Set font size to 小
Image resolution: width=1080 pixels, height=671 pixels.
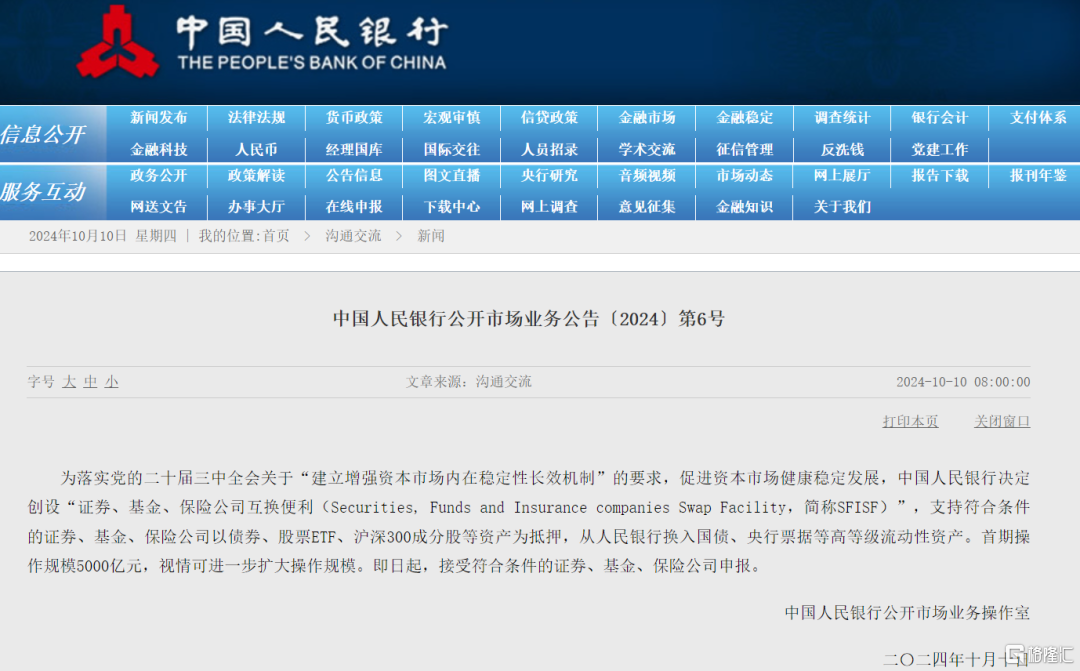(112, 382)
